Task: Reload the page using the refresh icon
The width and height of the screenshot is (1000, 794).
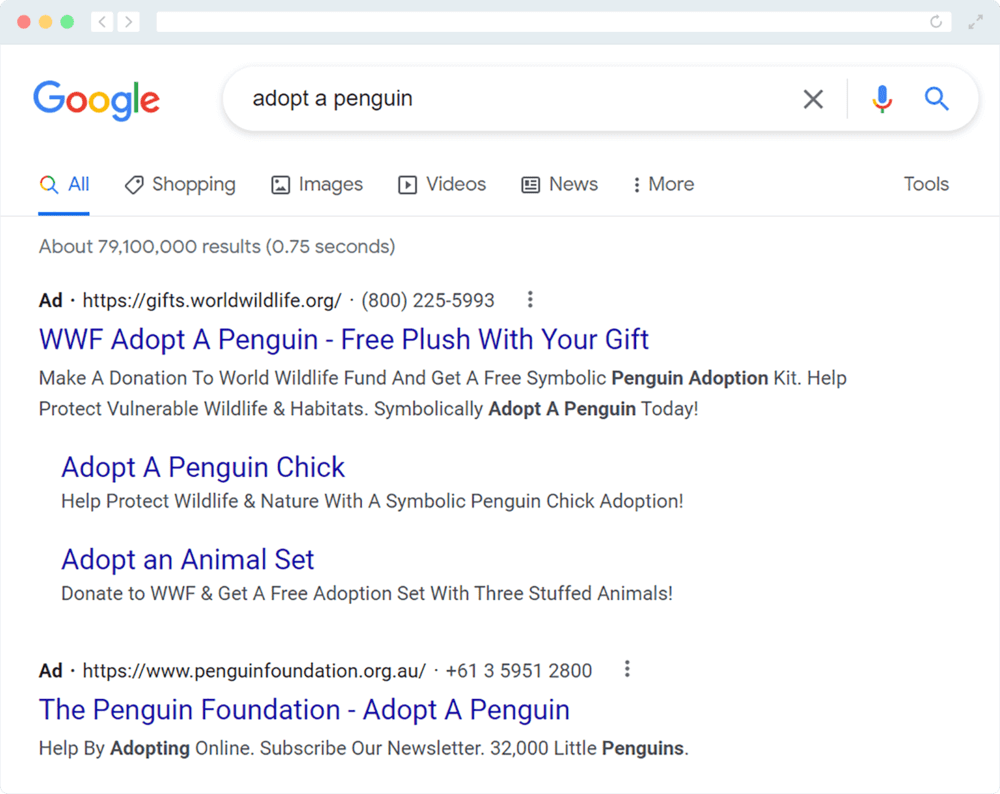Action: (x=936, y=22)
